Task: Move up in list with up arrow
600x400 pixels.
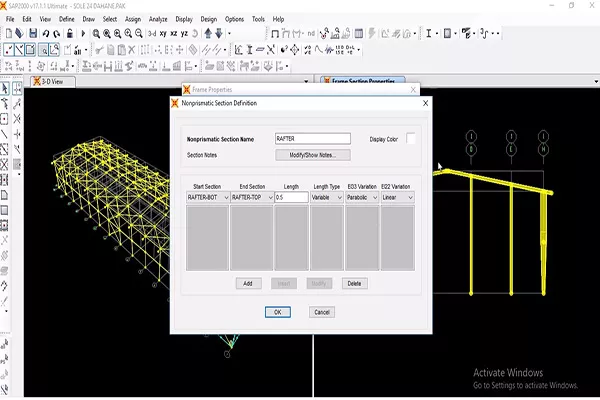Action: (x=207, y=33)
